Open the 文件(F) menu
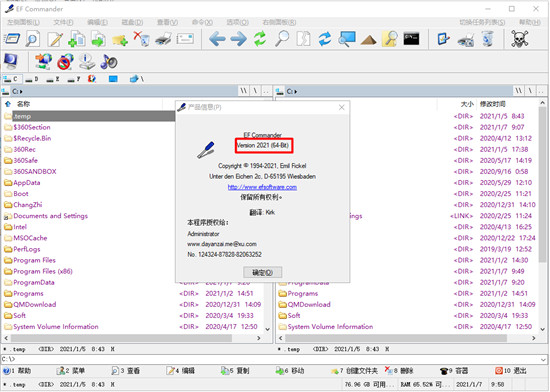 pyautogui.click(x=63, y=22)
